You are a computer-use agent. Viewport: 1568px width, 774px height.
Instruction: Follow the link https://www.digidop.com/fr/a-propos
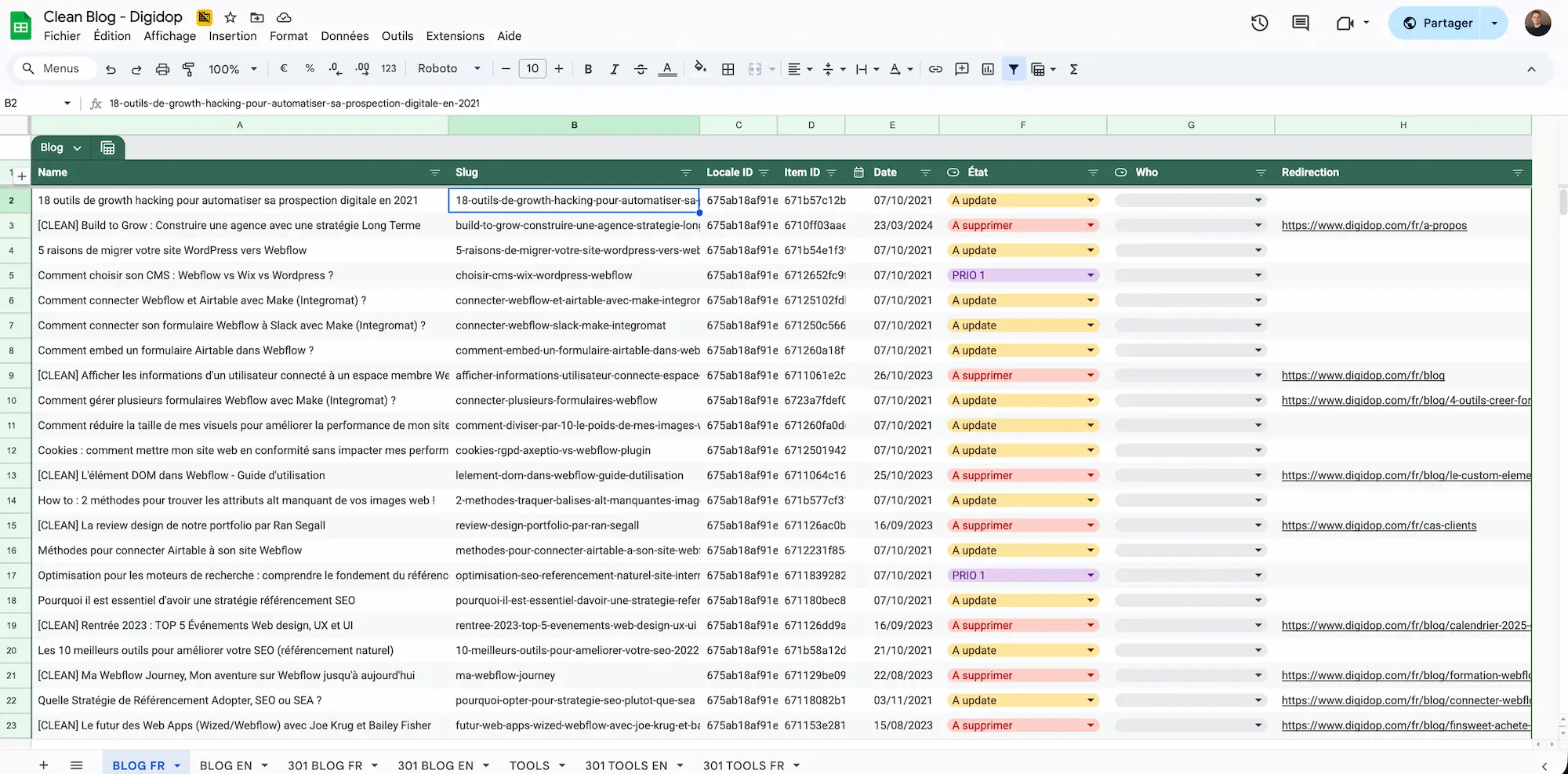[x=1374, y=225]
